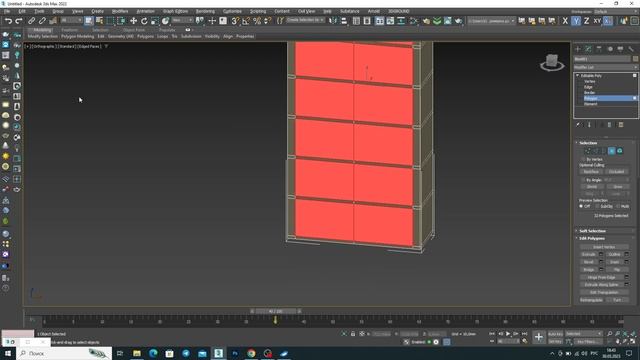Screen dimensions: 640x360
Task: Click the Mirror tool icon
Action: pyautogui.click(x=333, y=21)
